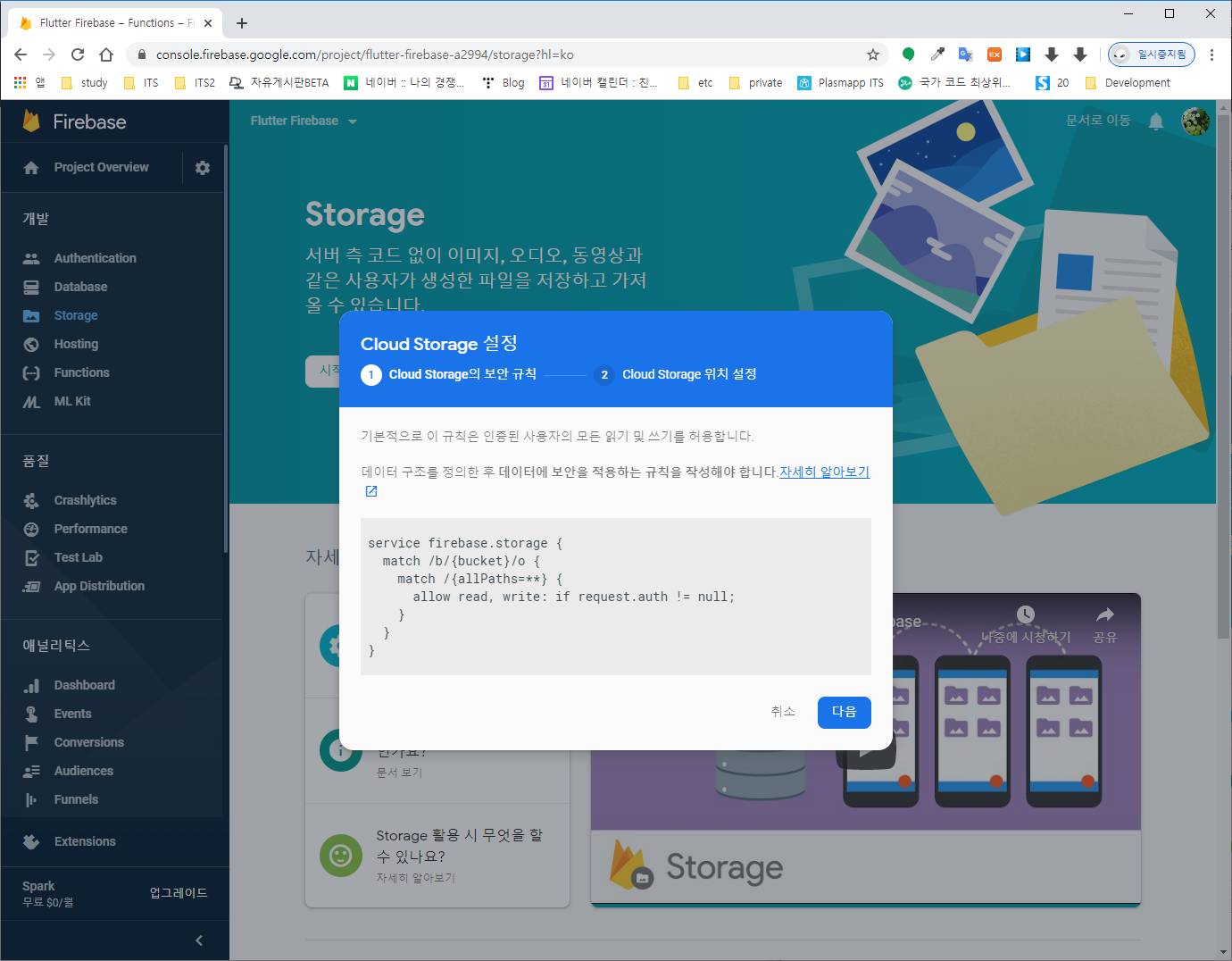Click the ML Kit icon

tap(31, 401)
